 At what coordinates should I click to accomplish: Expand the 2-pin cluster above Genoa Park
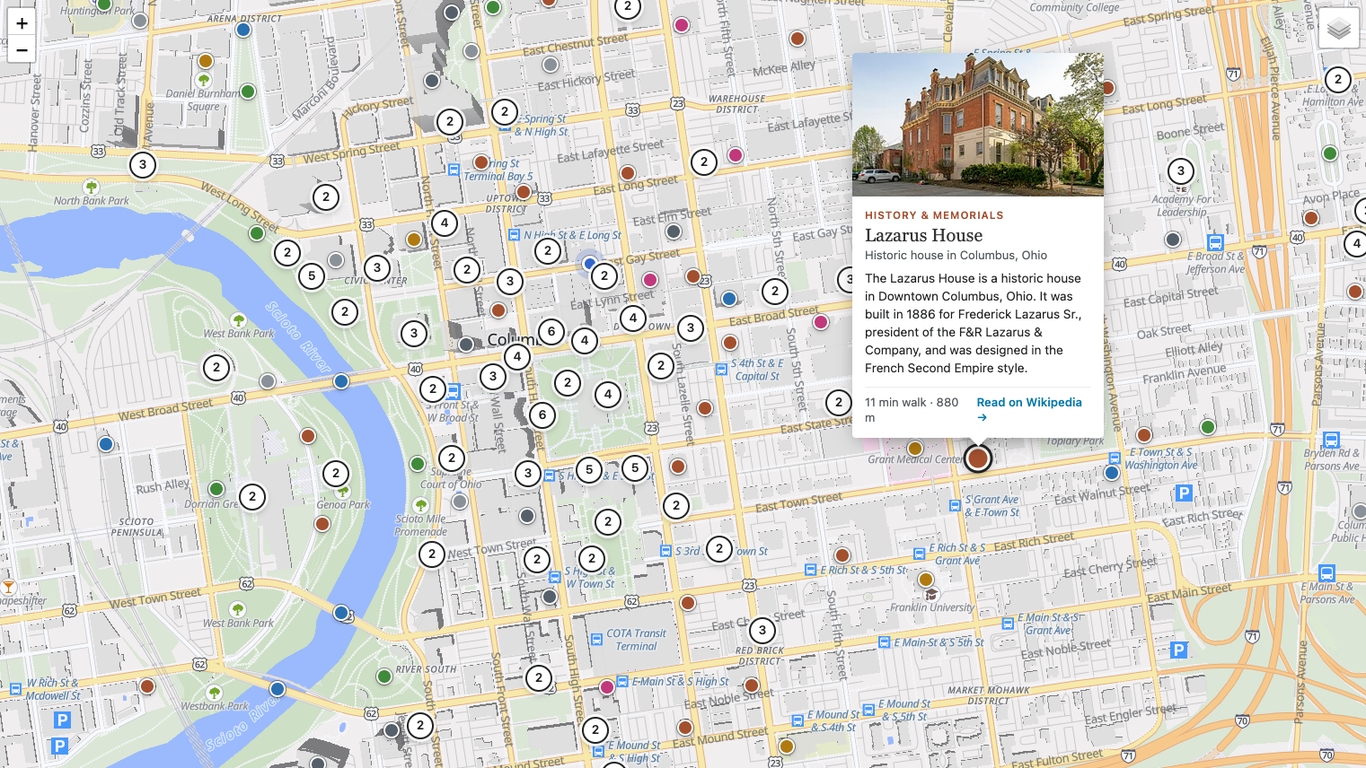[x=336, y=474]
